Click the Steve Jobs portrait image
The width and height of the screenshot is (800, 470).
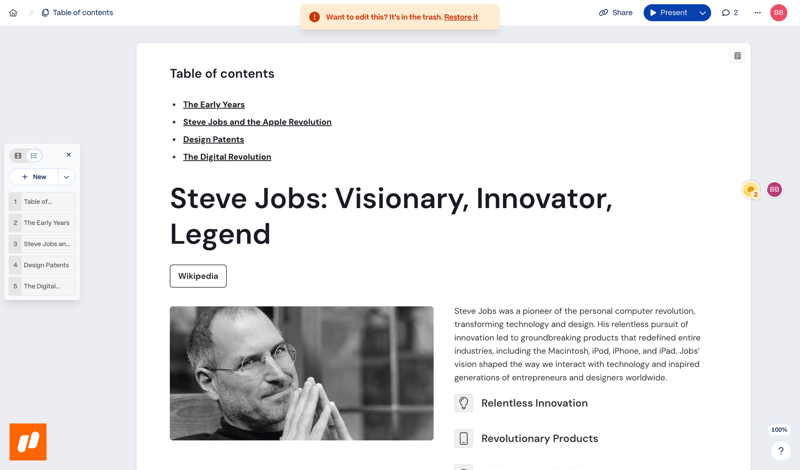pyautogui.click(x=301, y=373)
